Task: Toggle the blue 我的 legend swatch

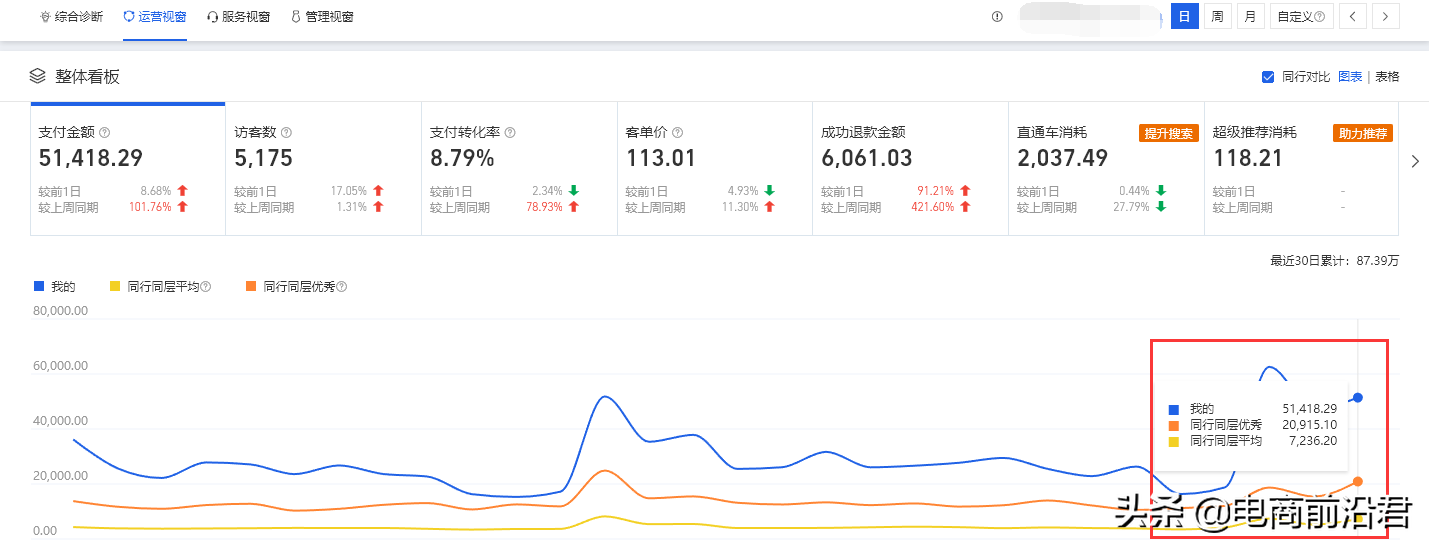Action: (x=39, y=286)
